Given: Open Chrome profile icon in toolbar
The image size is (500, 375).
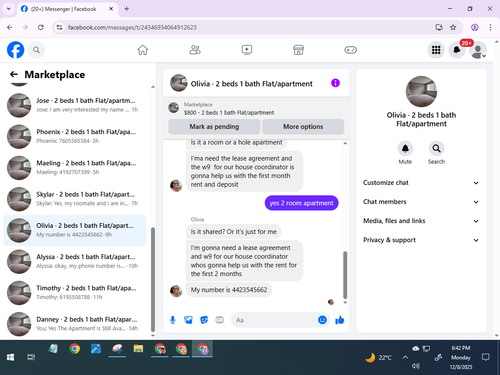Looking at the screenshot, I should coord(475,27).
